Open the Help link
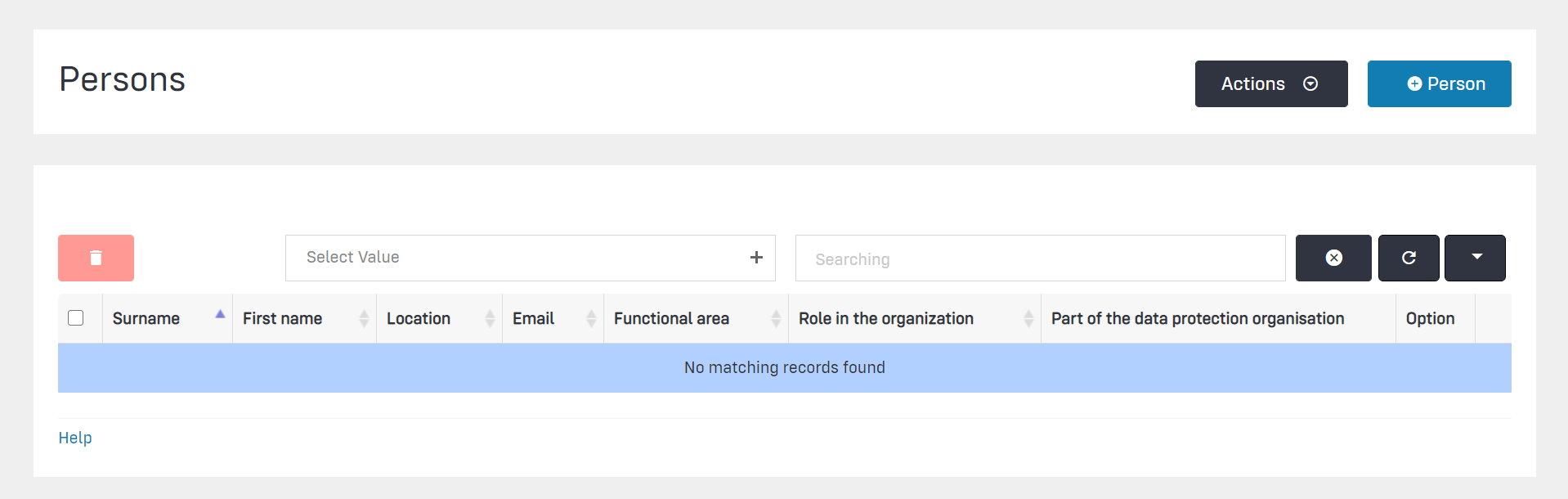This screenshot has width=1568, height=499. coord(75,438)
